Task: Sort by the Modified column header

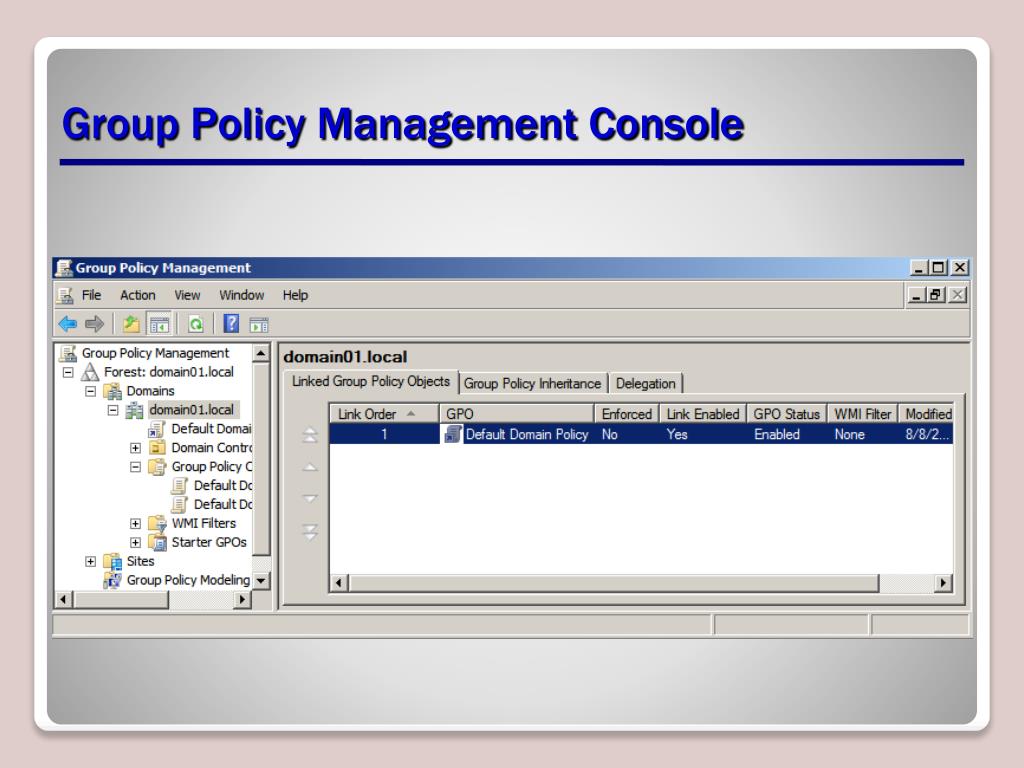Action: (x=927, y=414)
